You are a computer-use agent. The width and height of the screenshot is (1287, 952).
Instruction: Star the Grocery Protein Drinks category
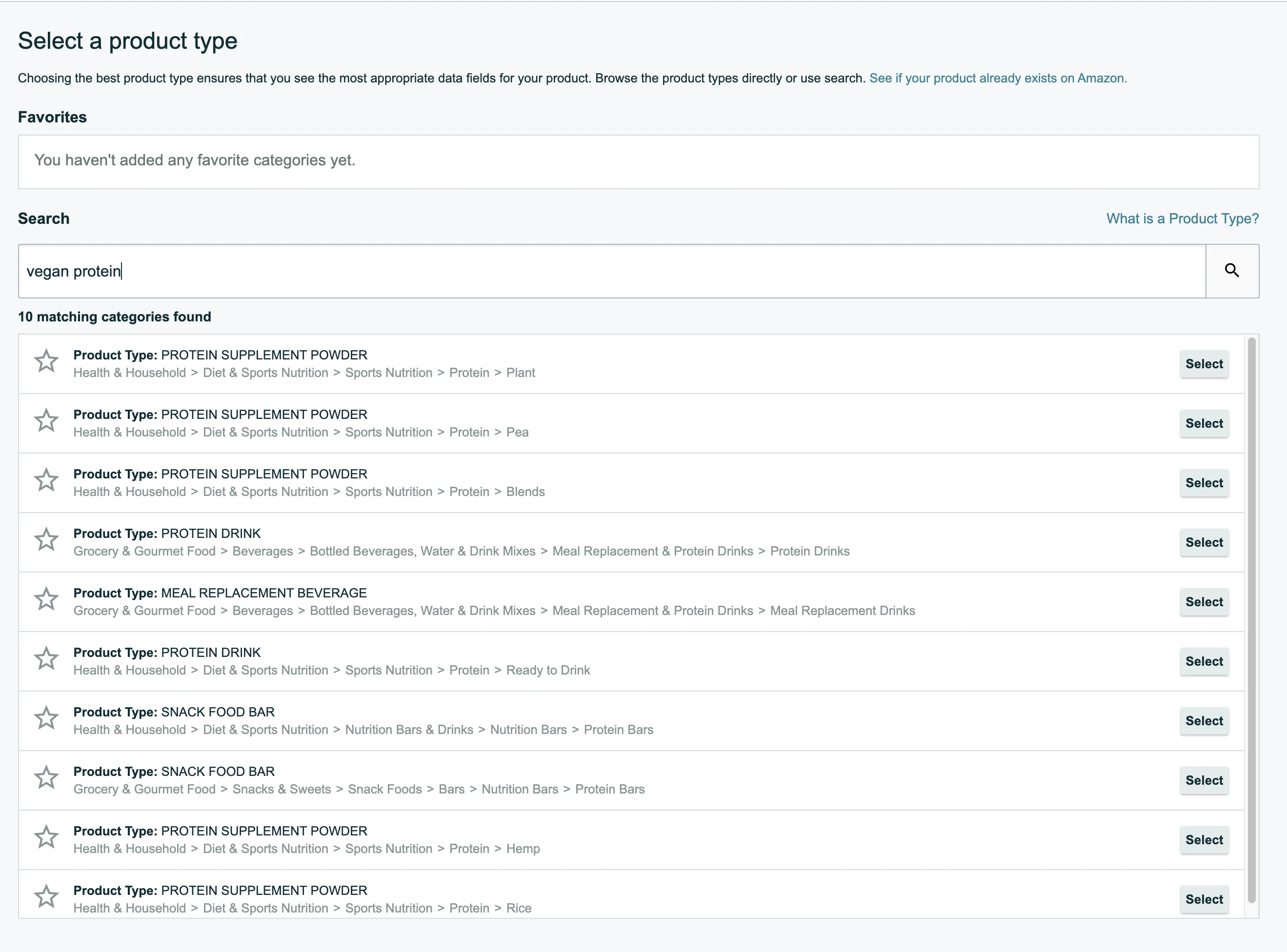(46, 540)
